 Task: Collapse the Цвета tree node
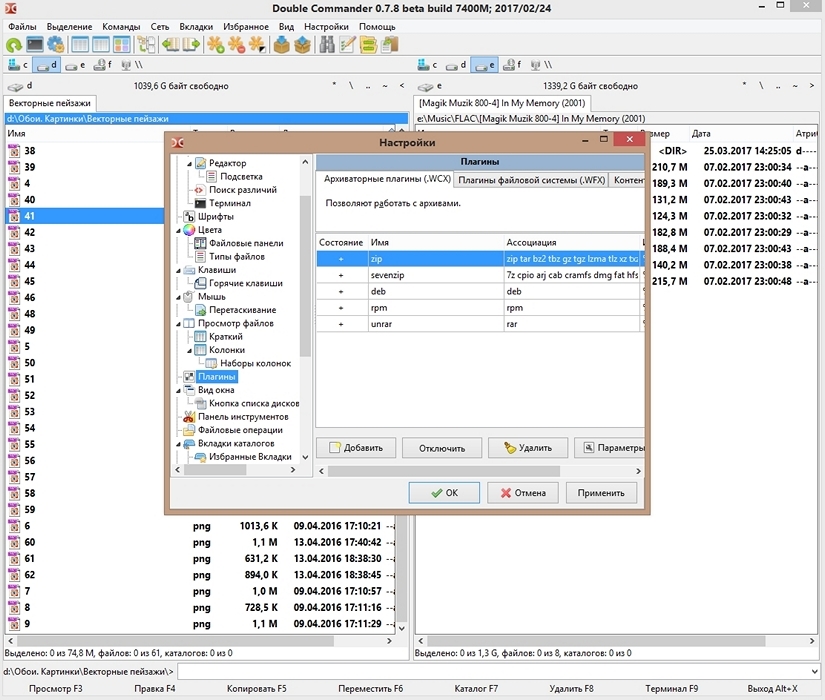pyautogui.click(x=177, y=230)
